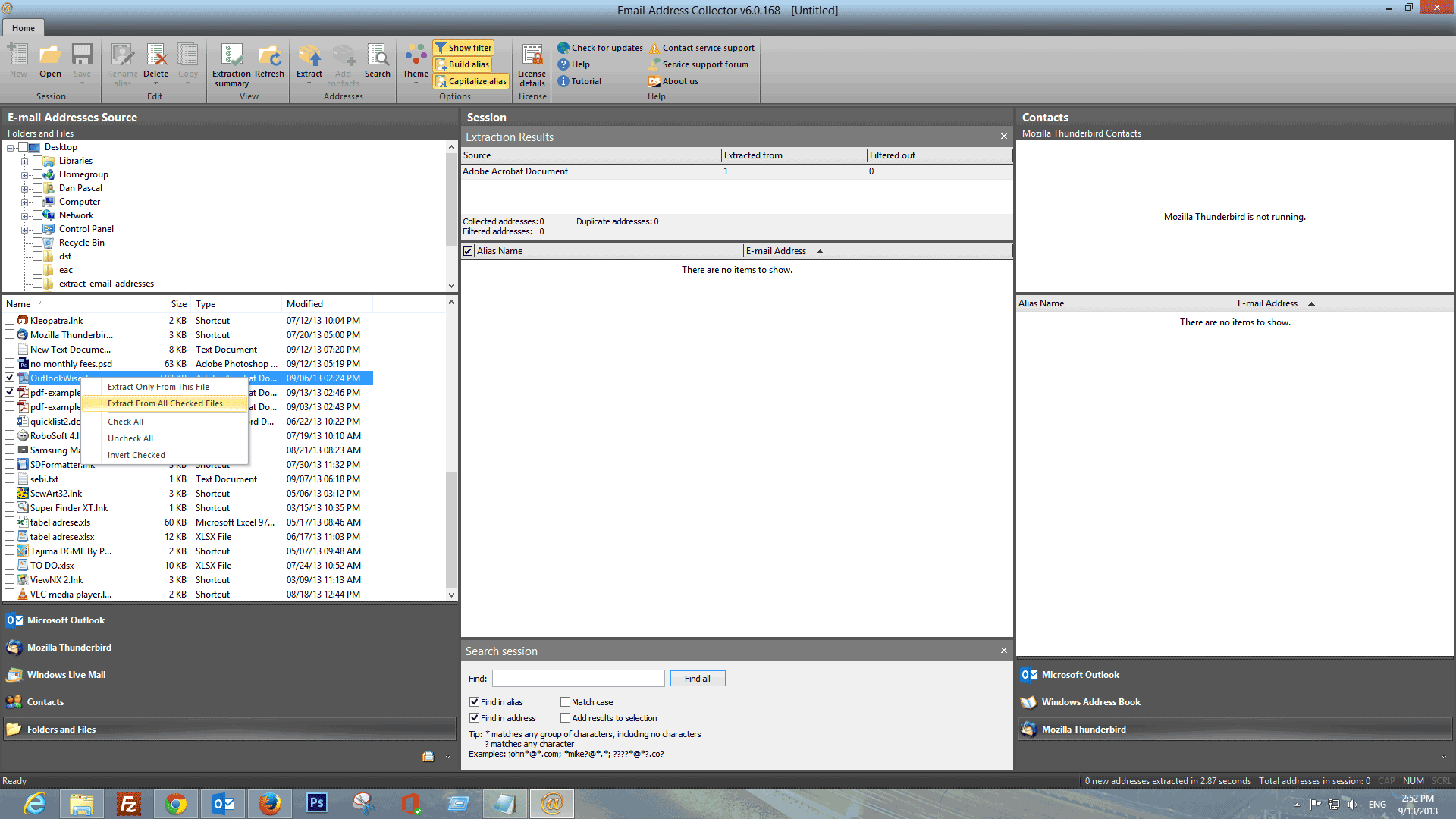Click Contact service support
The width and height of the screenshot is (1456, 819).
click(x=701, y=48)
